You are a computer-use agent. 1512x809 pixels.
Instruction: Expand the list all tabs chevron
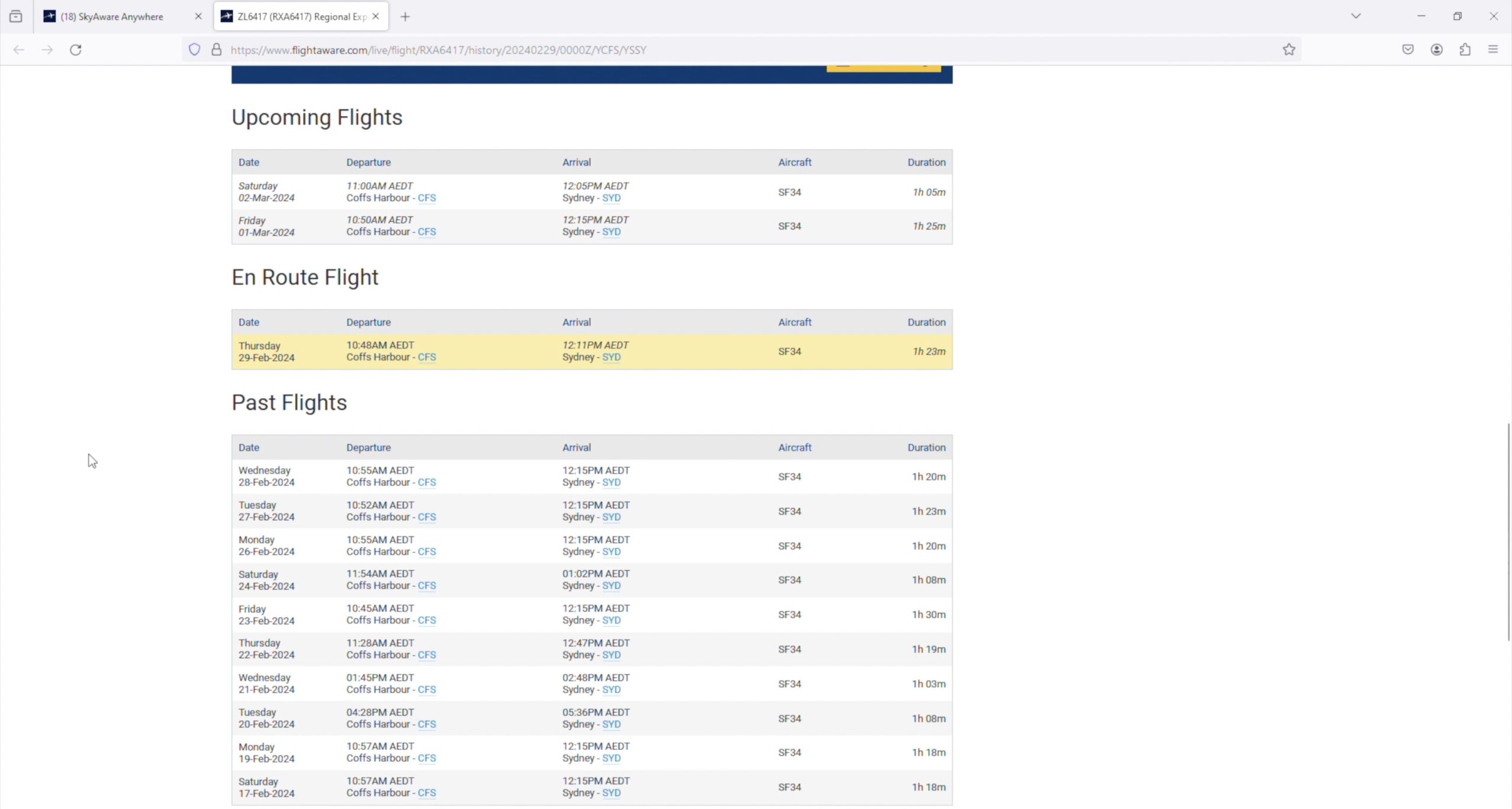[1356, 17]
